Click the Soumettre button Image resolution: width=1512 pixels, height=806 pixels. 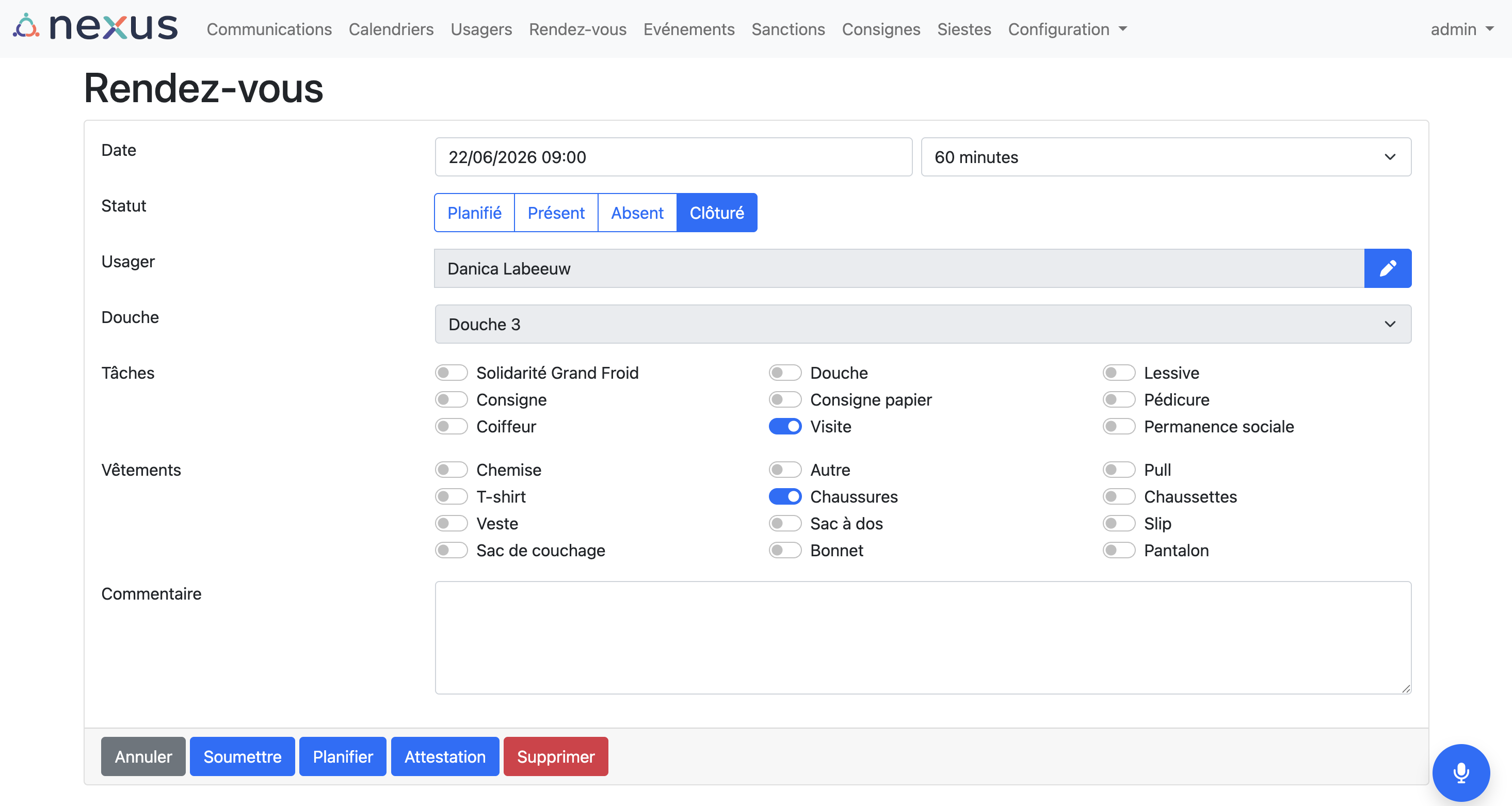242,756
